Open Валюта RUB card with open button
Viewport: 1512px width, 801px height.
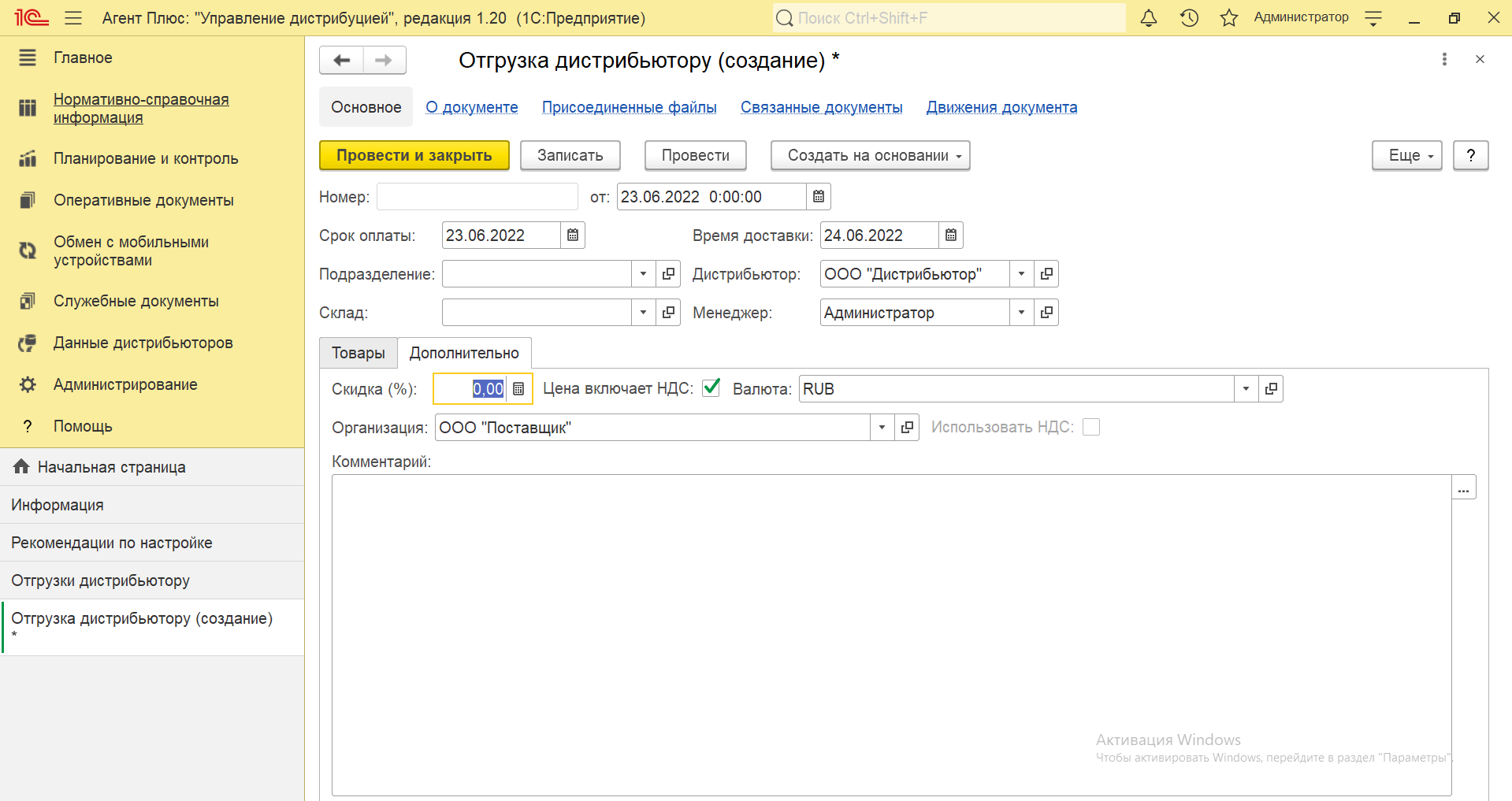click(1271, 389)
